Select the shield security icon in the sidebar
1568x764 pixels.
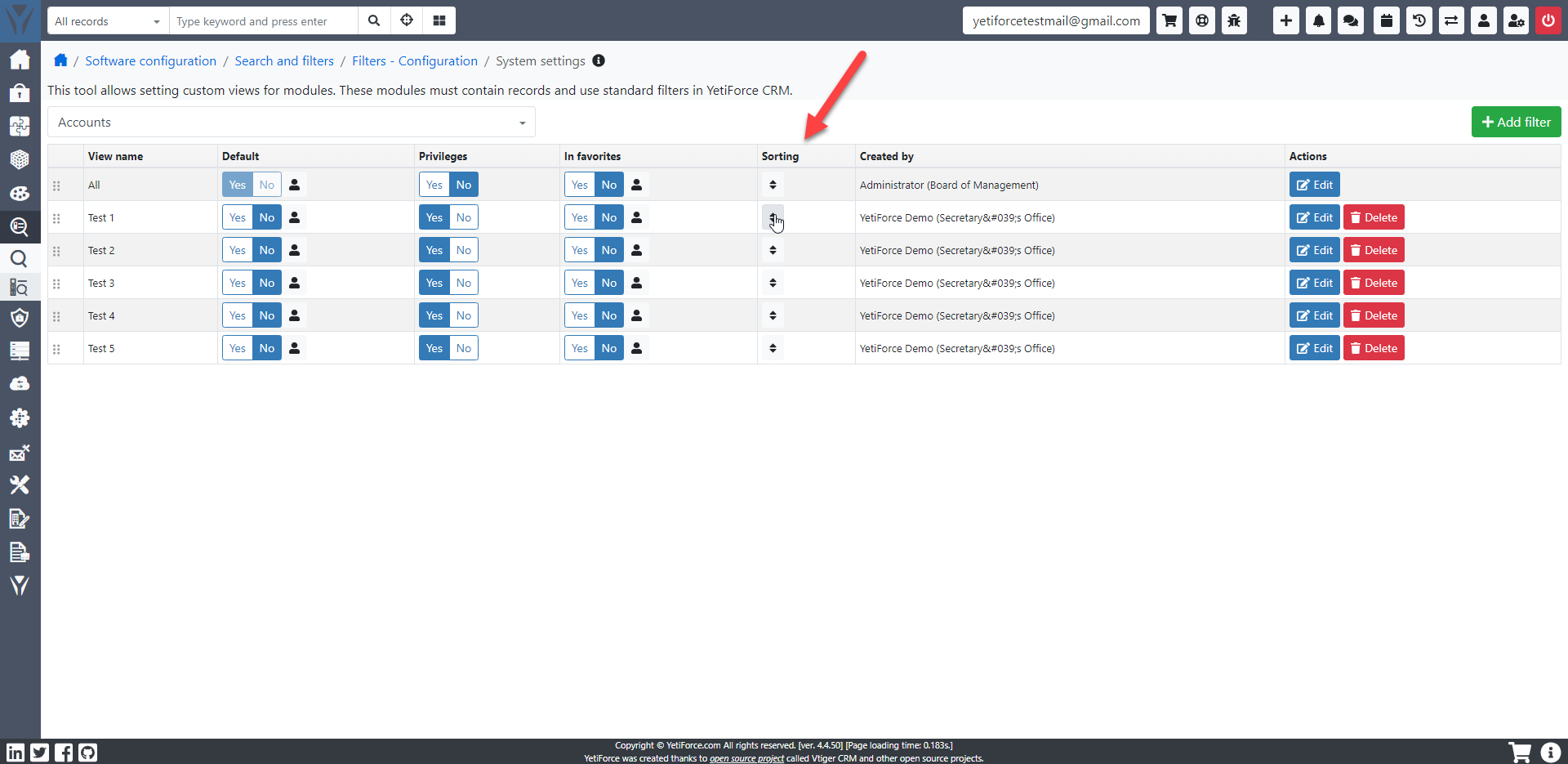pos(20,318)
